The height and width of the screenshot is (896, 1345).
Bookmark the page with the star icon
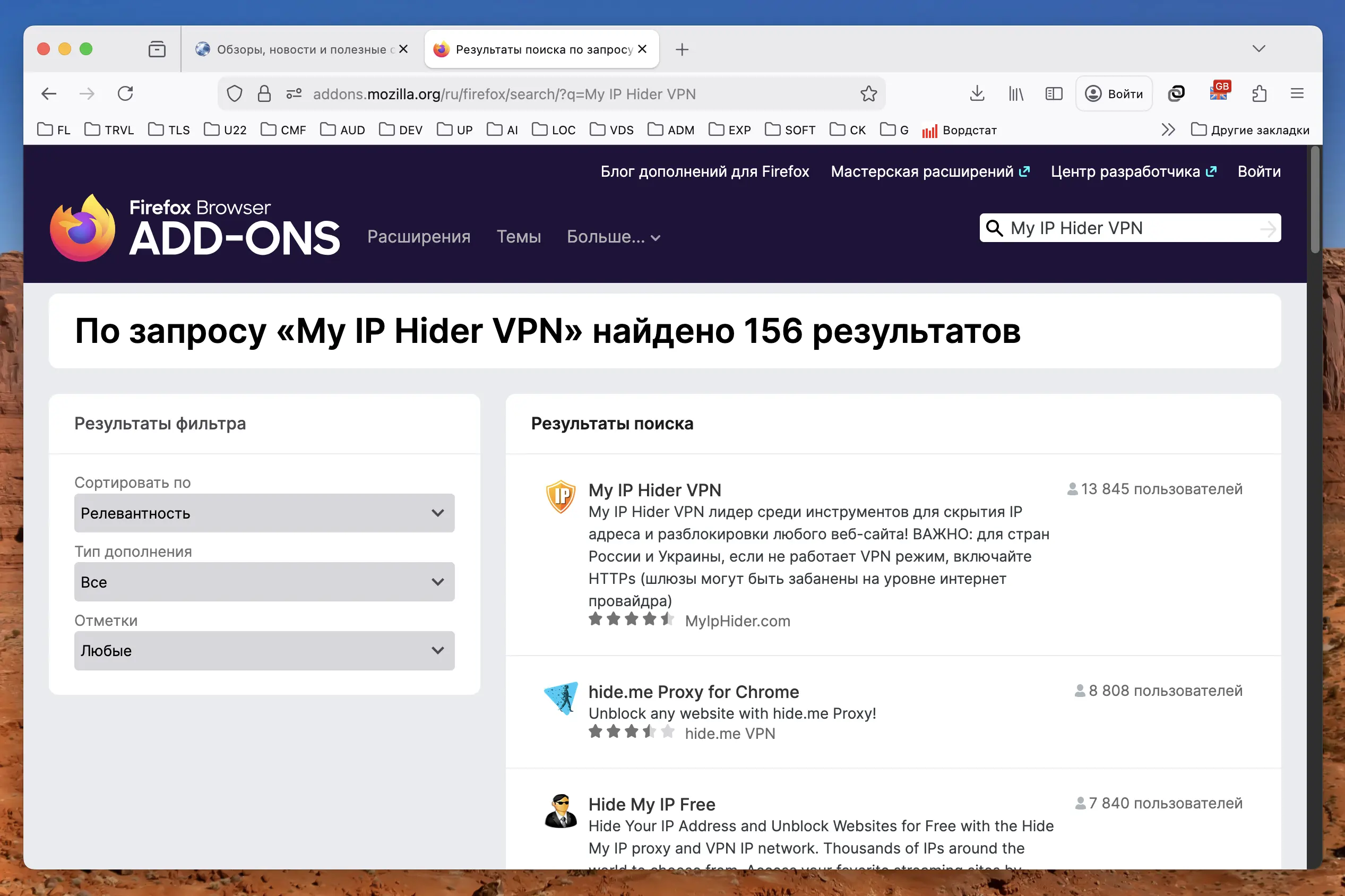(869, 93)
